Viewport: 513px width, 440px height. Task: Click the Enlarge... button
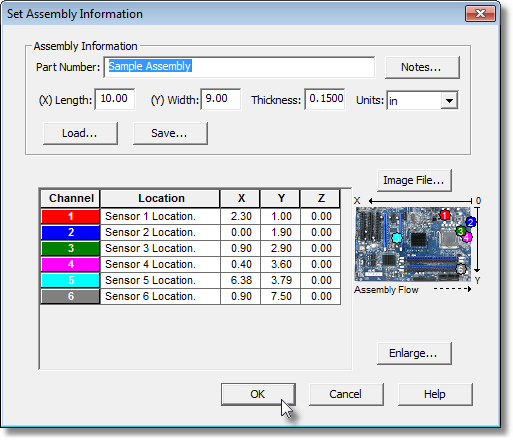[x=414, y=353]
